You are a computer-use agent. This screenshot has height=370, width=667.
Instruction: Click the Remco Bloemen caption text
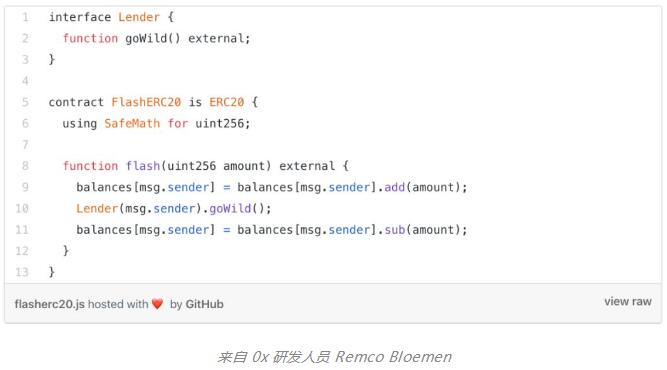[393, 356]
